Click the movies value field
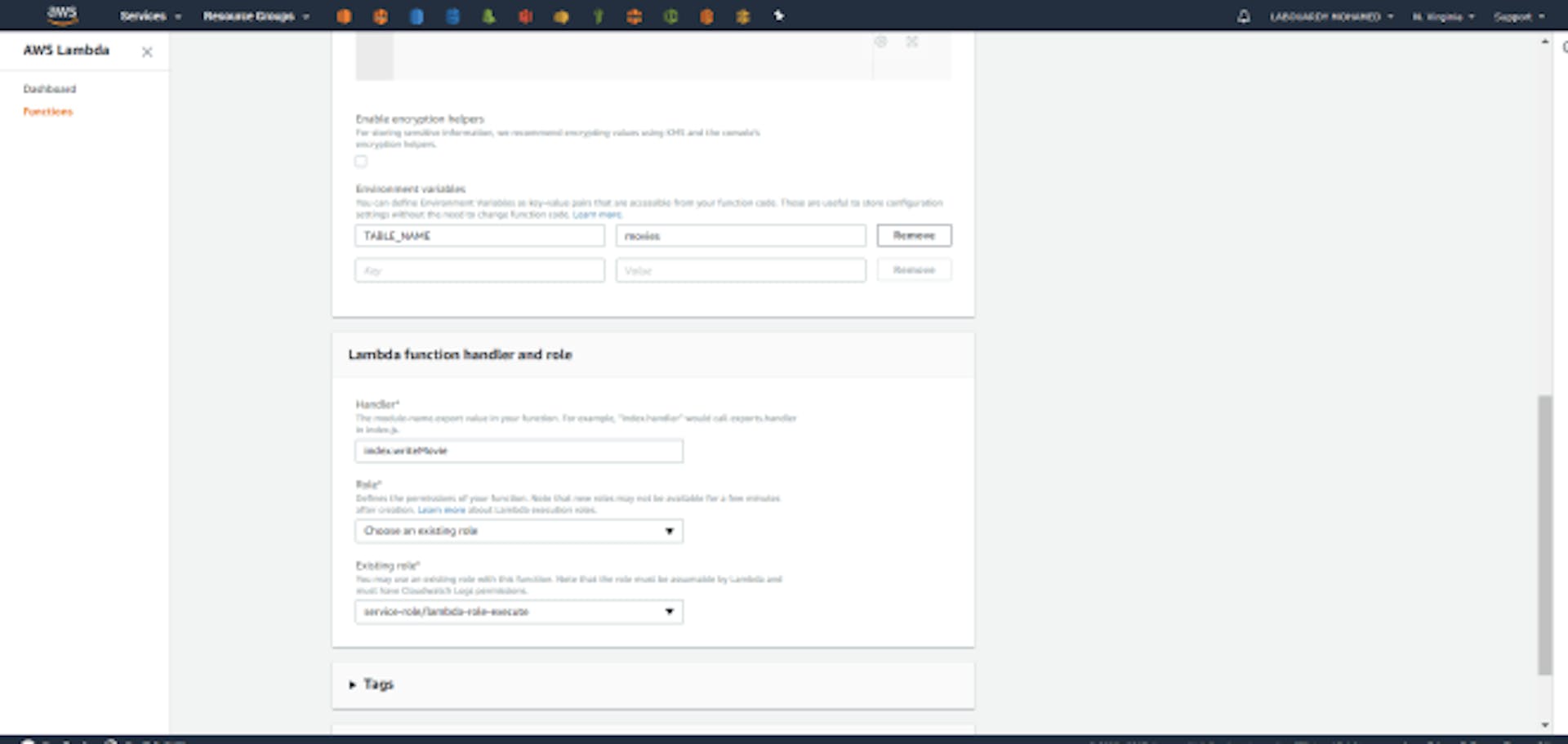1568x744 pixels. pos(741,236)
